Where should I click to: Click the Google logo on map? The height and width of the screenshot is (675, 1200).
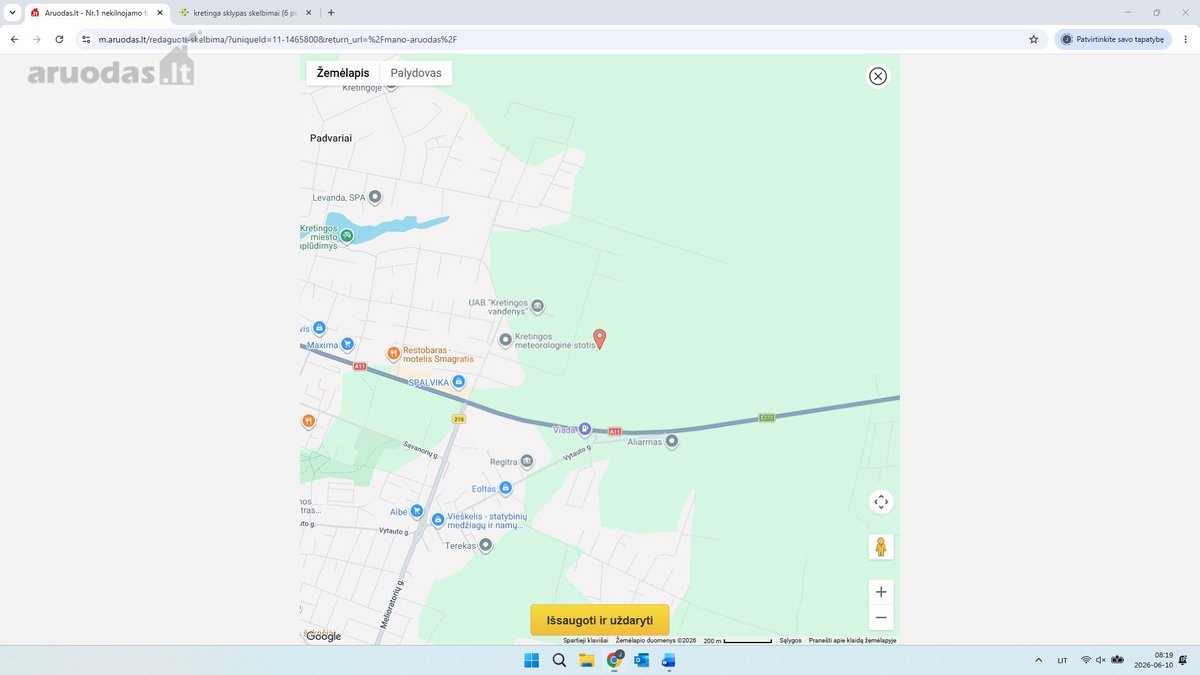click(x=323, y=636)
